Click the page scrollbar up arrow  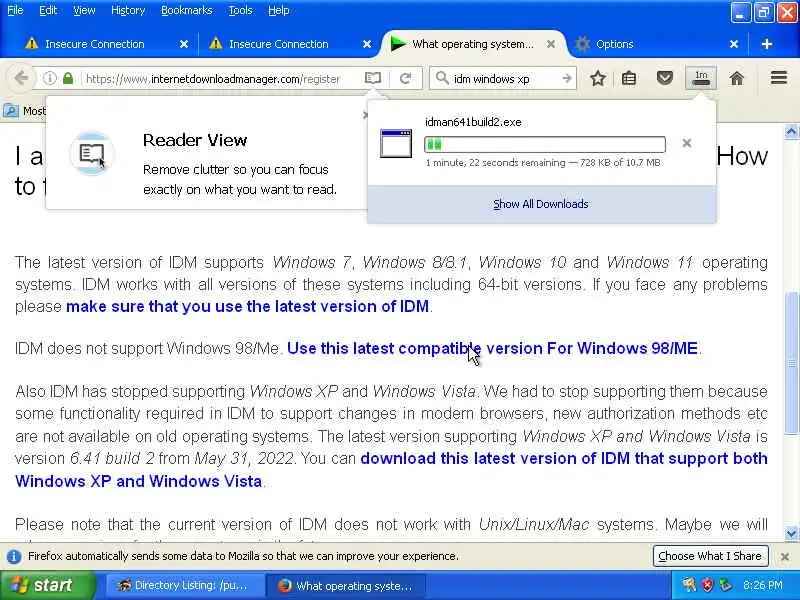click(791, 132)
